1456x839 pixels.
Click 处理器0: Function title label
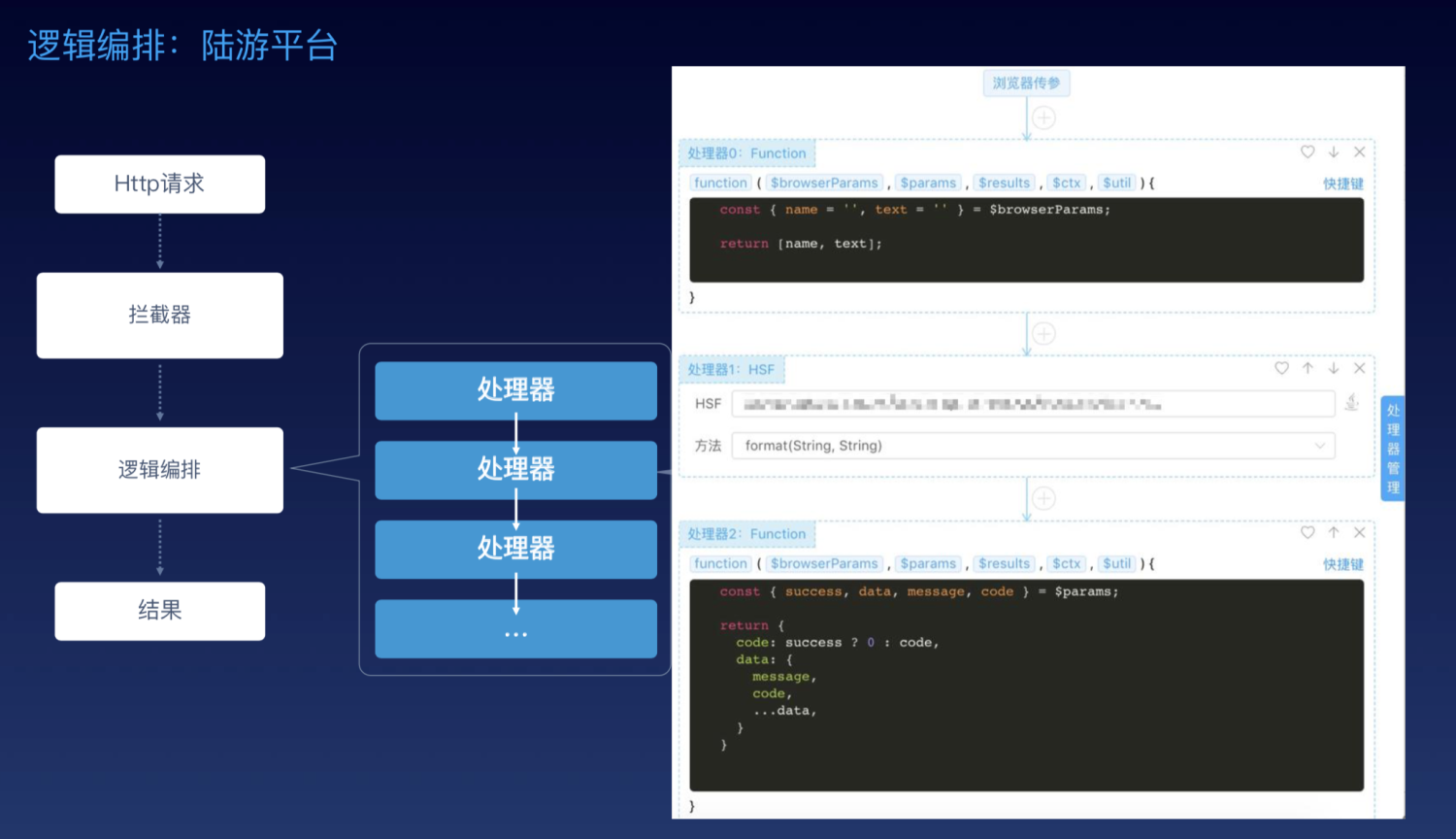pyautogui.click(x=747, y=153)
